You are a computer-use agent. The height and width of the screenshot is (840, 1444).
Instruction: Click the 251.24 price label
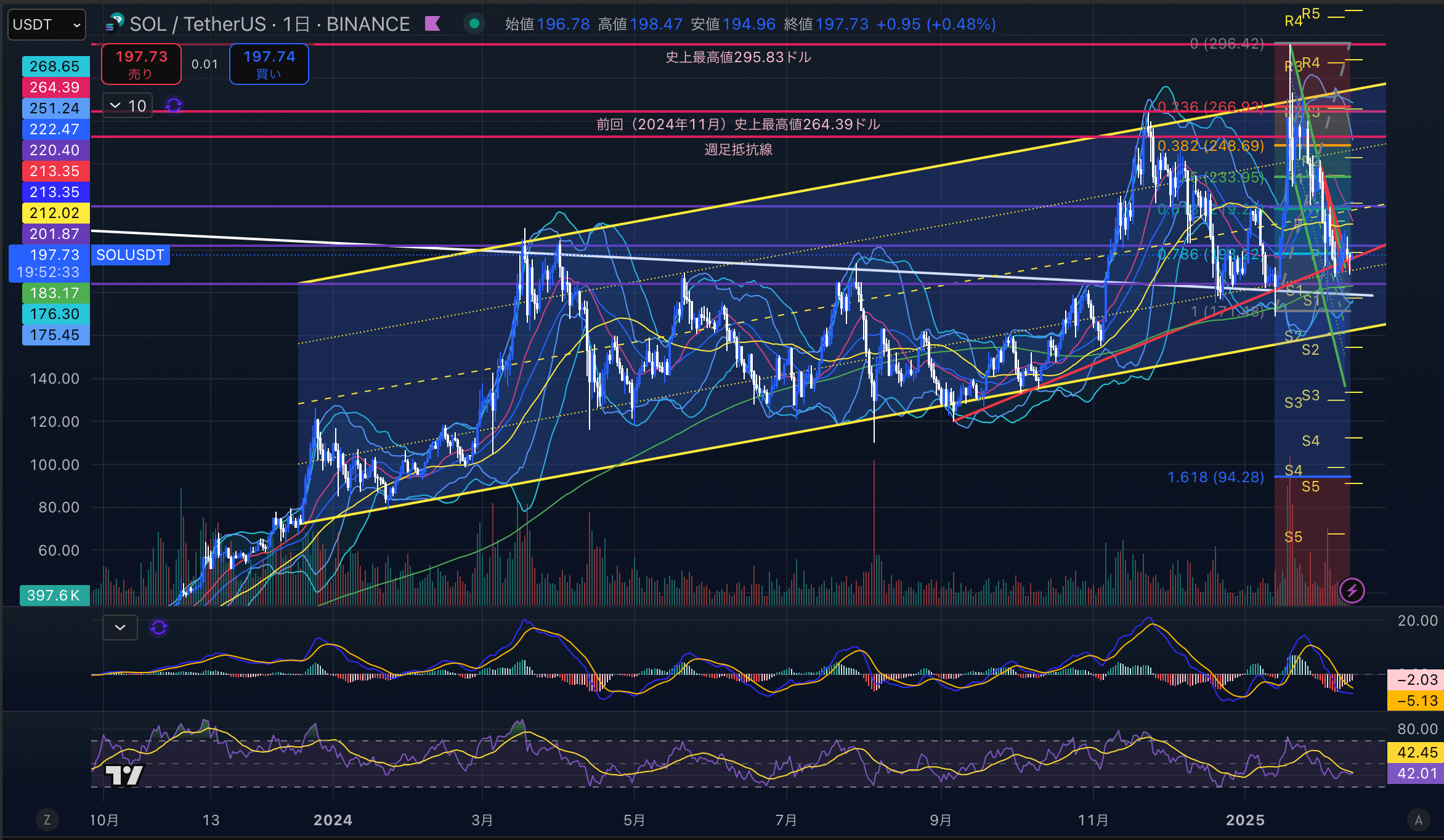[55, 108]
